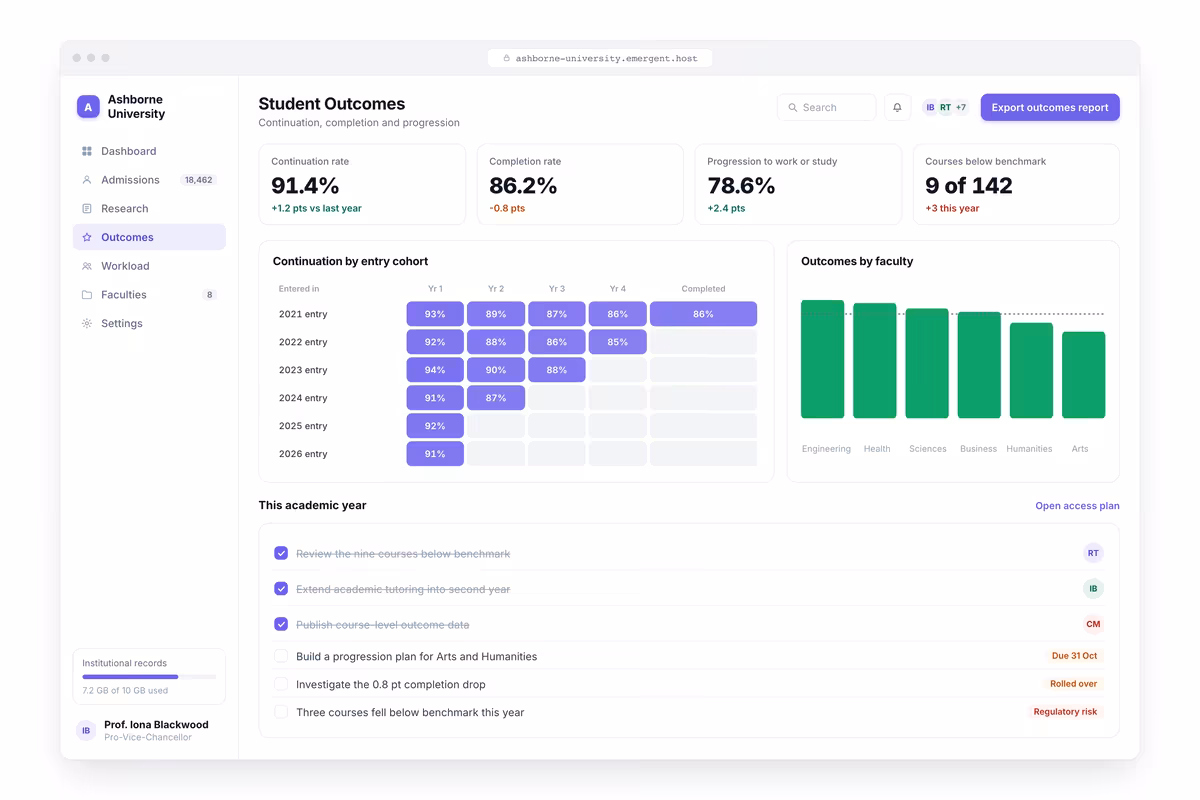Click the Engineering bar in faculty chart
The image size is (1200, 800).
pyautogui.click(x=823, y=359)
